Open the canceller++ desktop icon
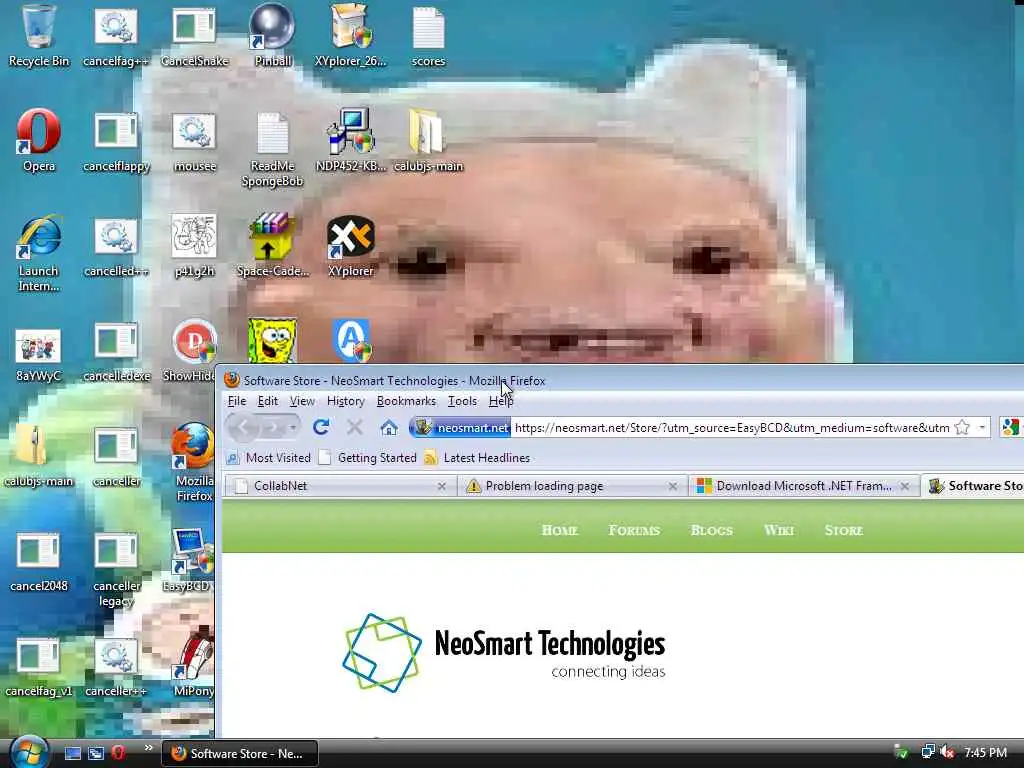The height and width of the screenshot is (768, 1024). click(x=116, y=656)
